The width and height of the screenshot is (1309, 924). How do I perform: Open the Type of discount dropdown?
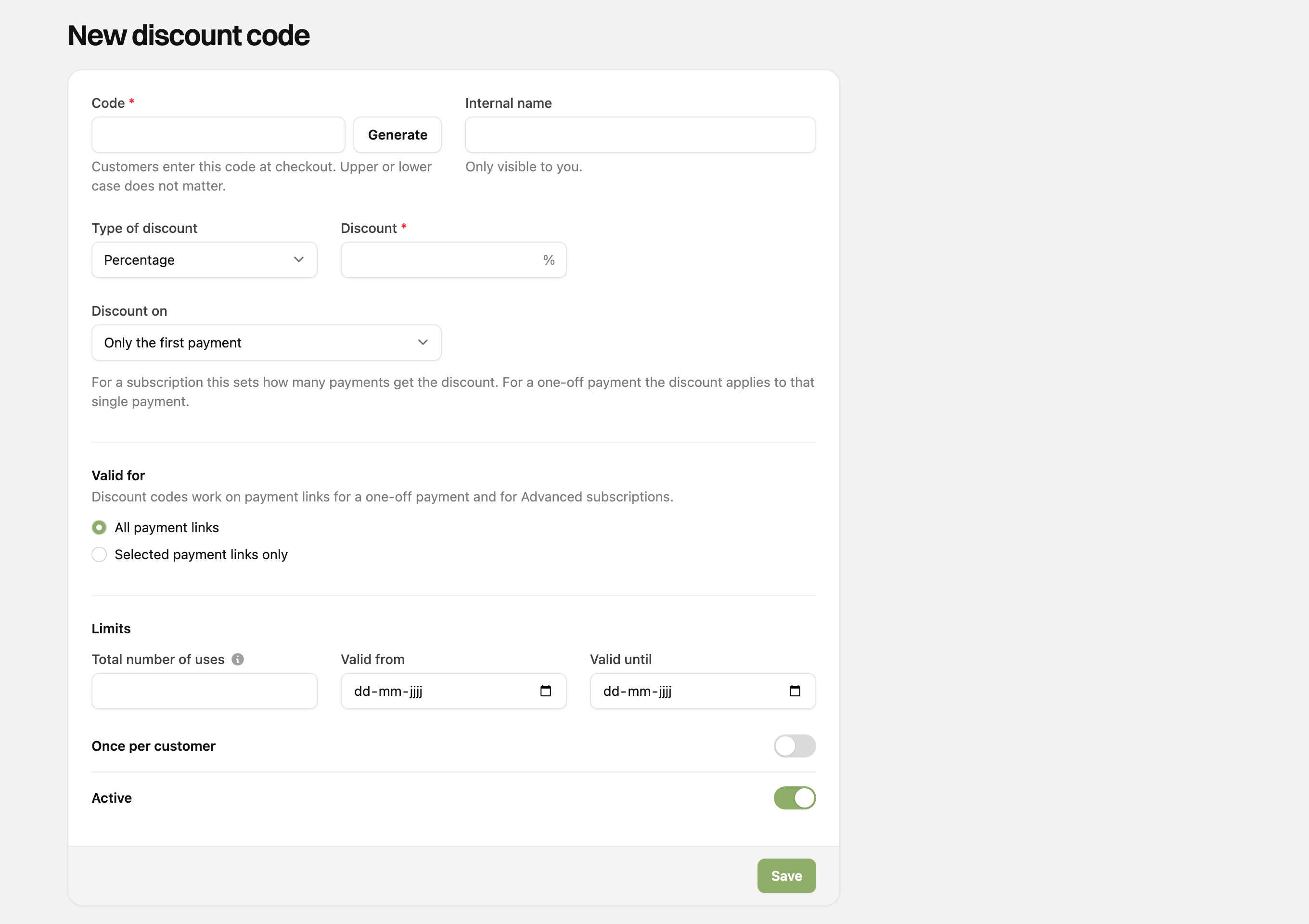tap(204, 260)
